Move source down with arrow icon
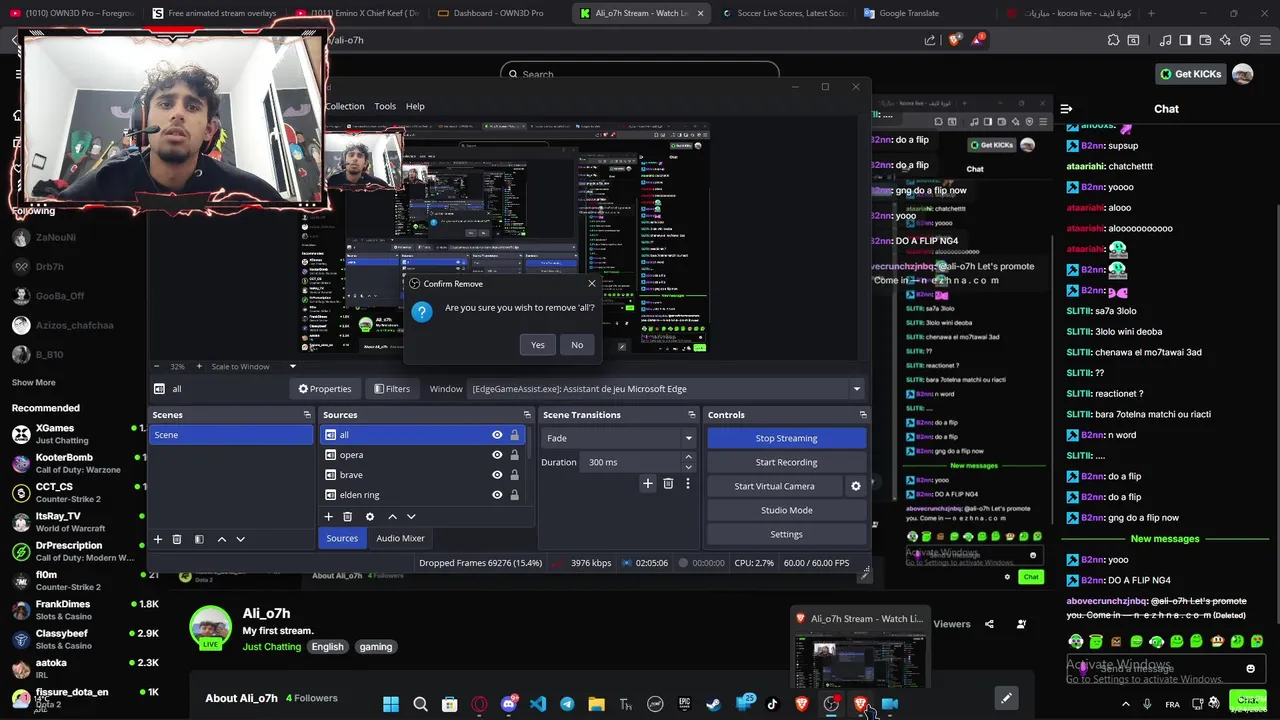Viewport: 1280px width, 720px height. point(411,517)
